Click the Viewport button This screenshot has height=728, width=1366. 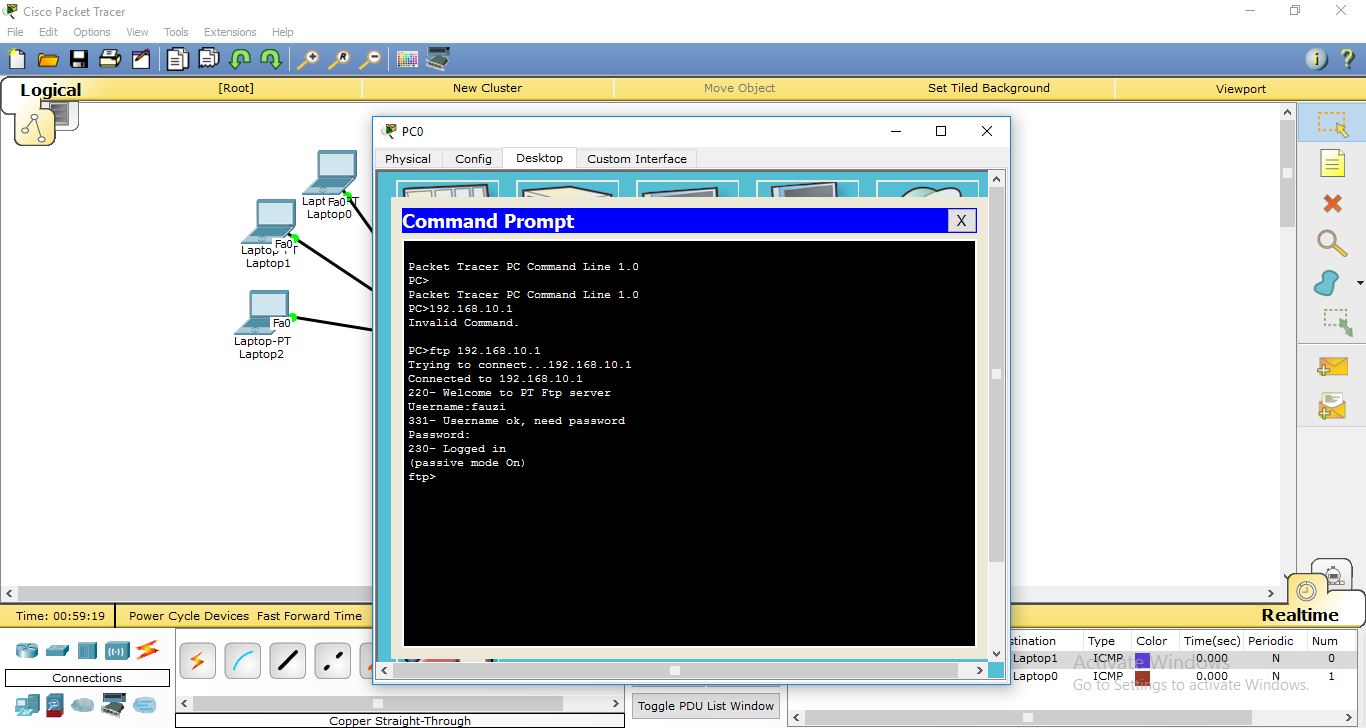1241,88
